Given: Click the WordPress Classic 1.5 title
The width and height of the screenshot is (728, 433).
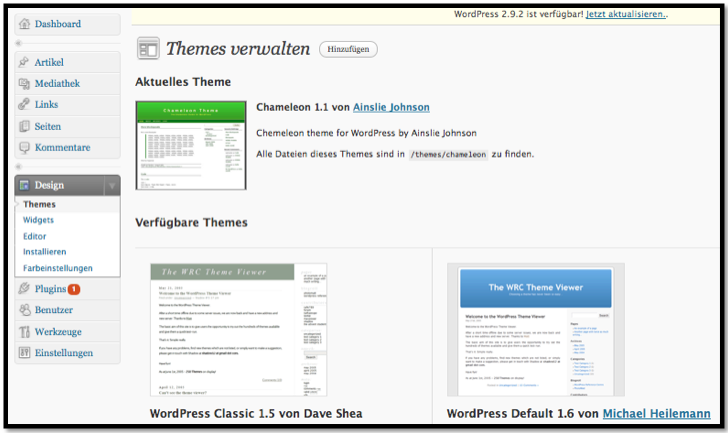Looking at the screenshot, I should [x=256, y=414].
